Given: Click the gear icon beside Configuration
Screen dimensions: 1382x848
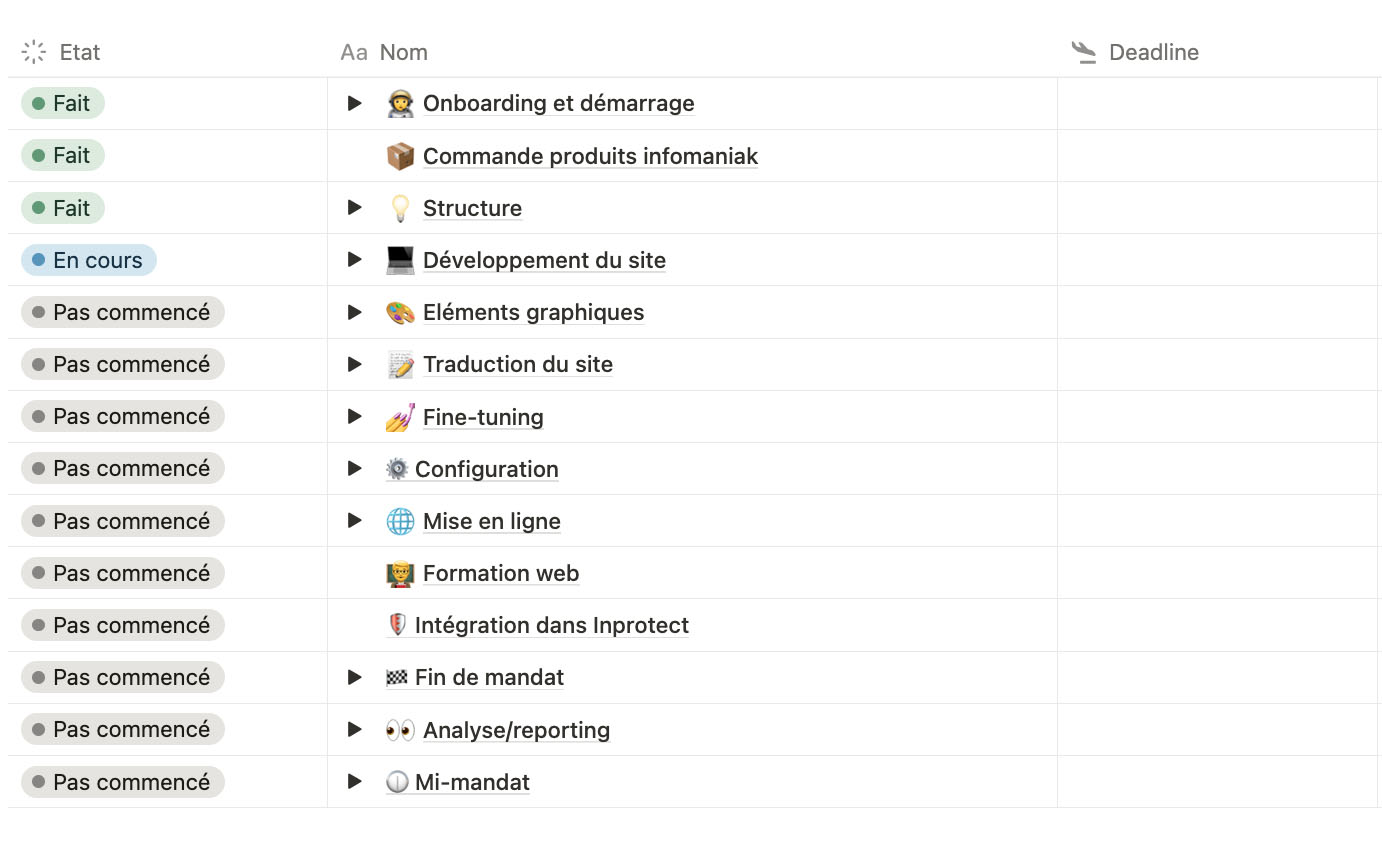Looking at the screenshot, I should pos(397,469).
